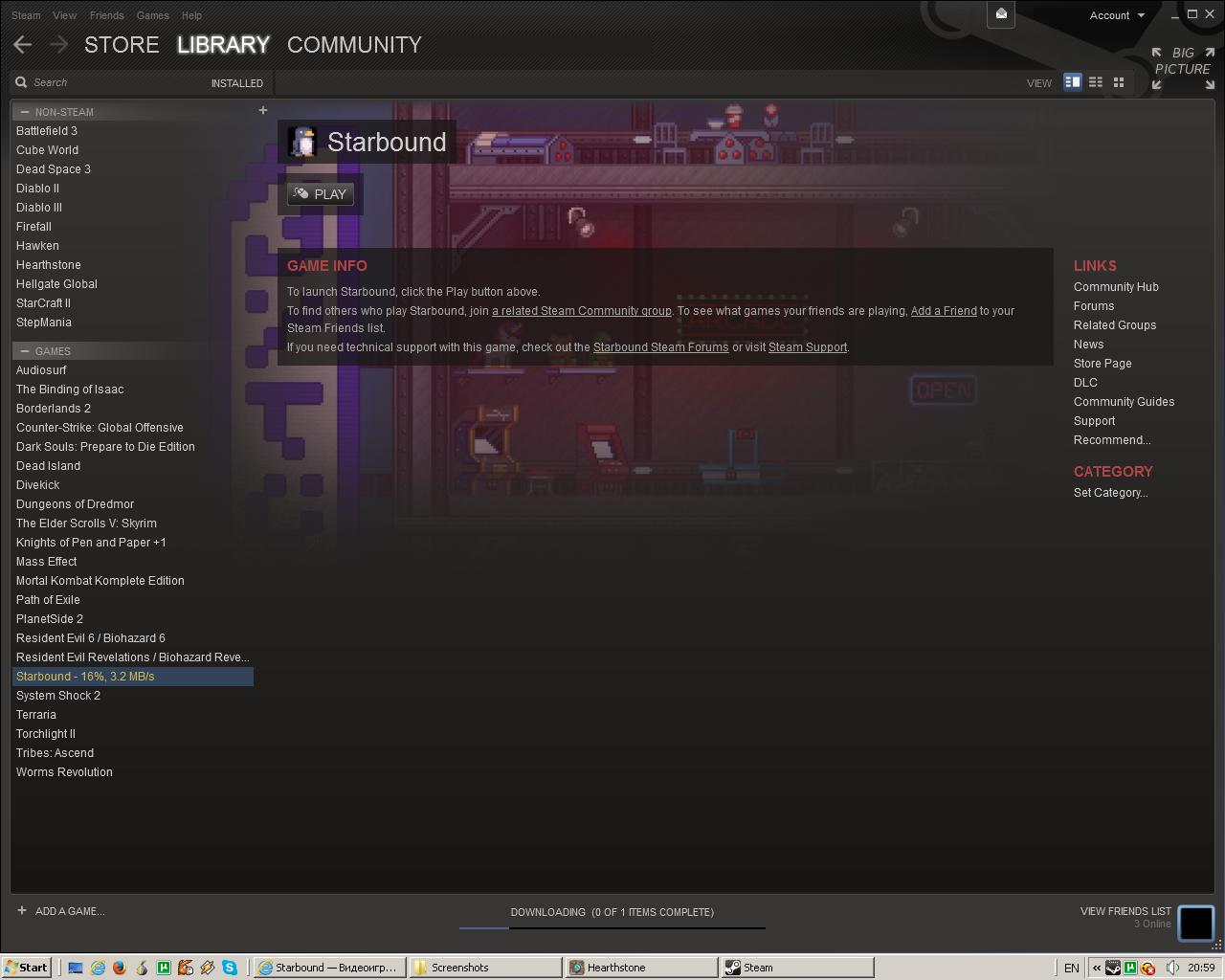Screen dimensions: 1225x980
Task: Click the plus icon beside Add a Game
Action: [x=22, y=911]
